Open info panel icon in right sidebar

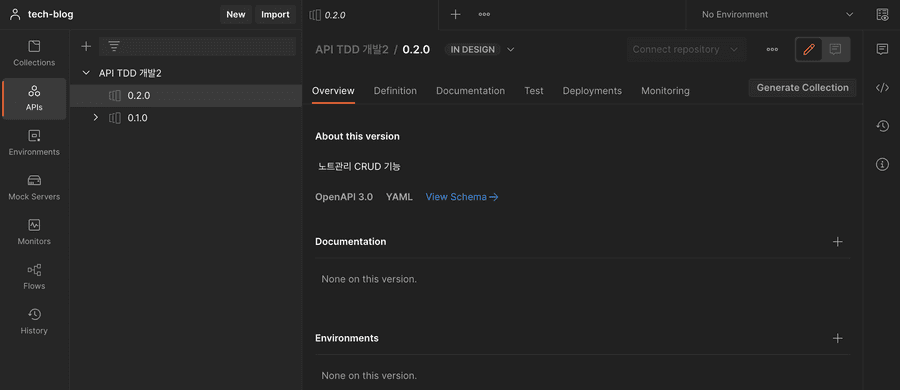click(882, 165)
